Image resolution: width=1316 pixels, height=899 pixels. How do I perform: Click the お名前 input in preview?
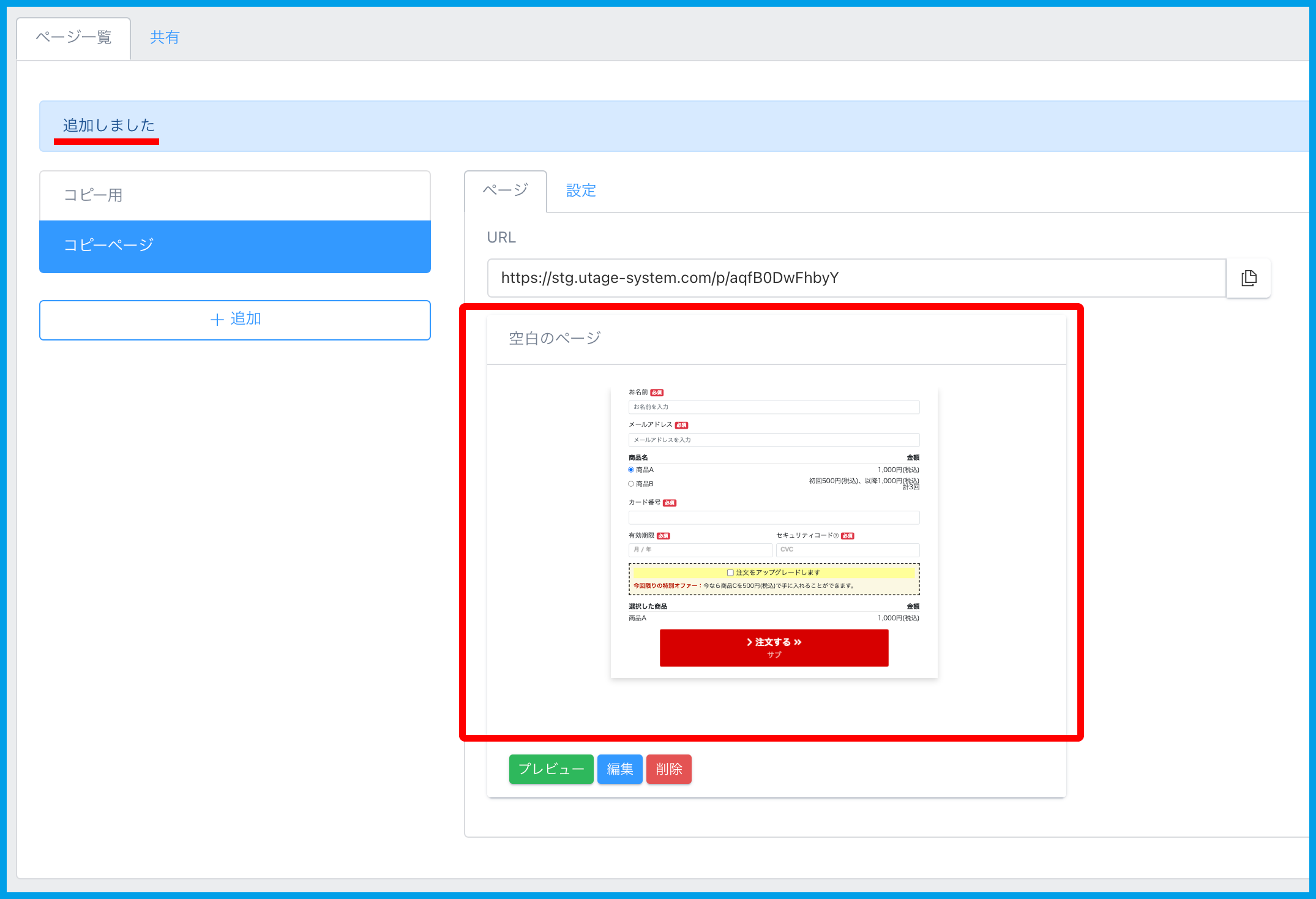[x=774, y=407]
